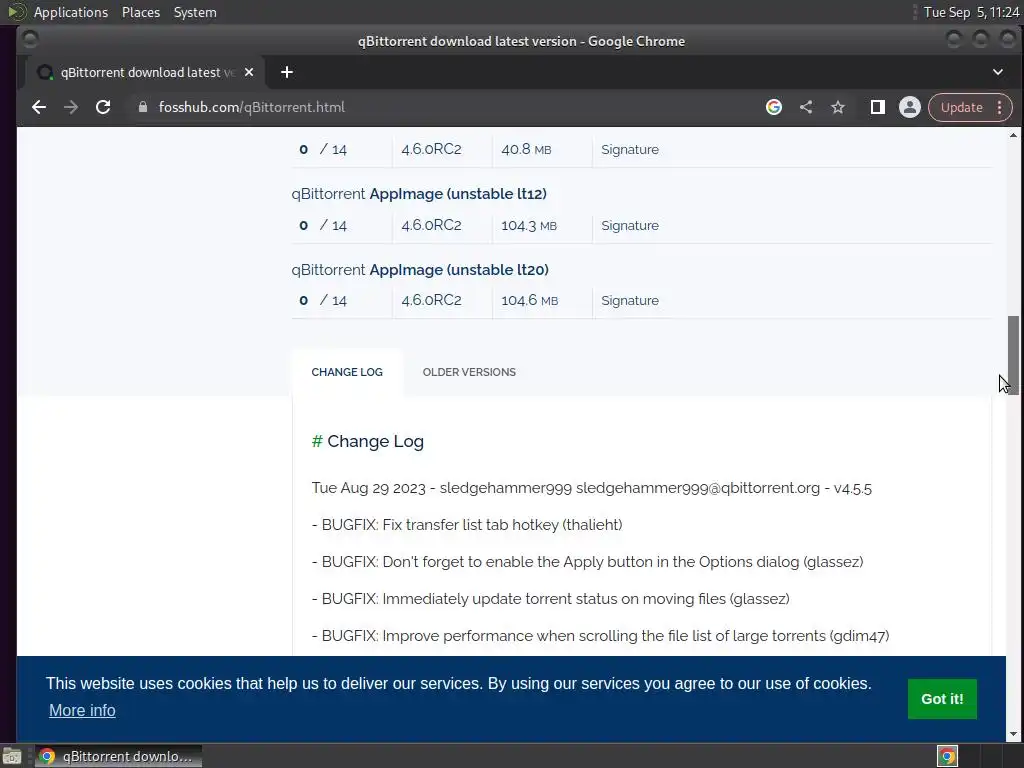Share this page via share icon

806,107
